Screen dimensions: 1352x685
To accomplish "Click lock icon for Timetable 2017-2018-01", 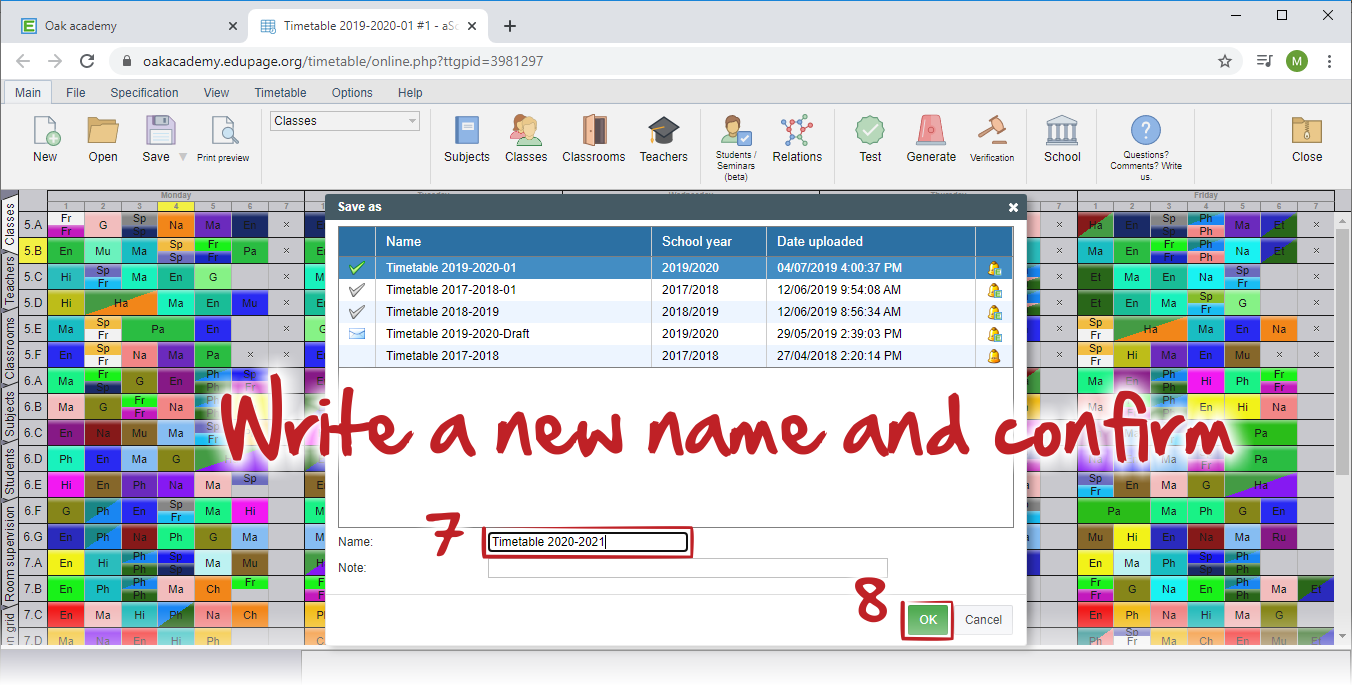I will click(x=994, y=290).
